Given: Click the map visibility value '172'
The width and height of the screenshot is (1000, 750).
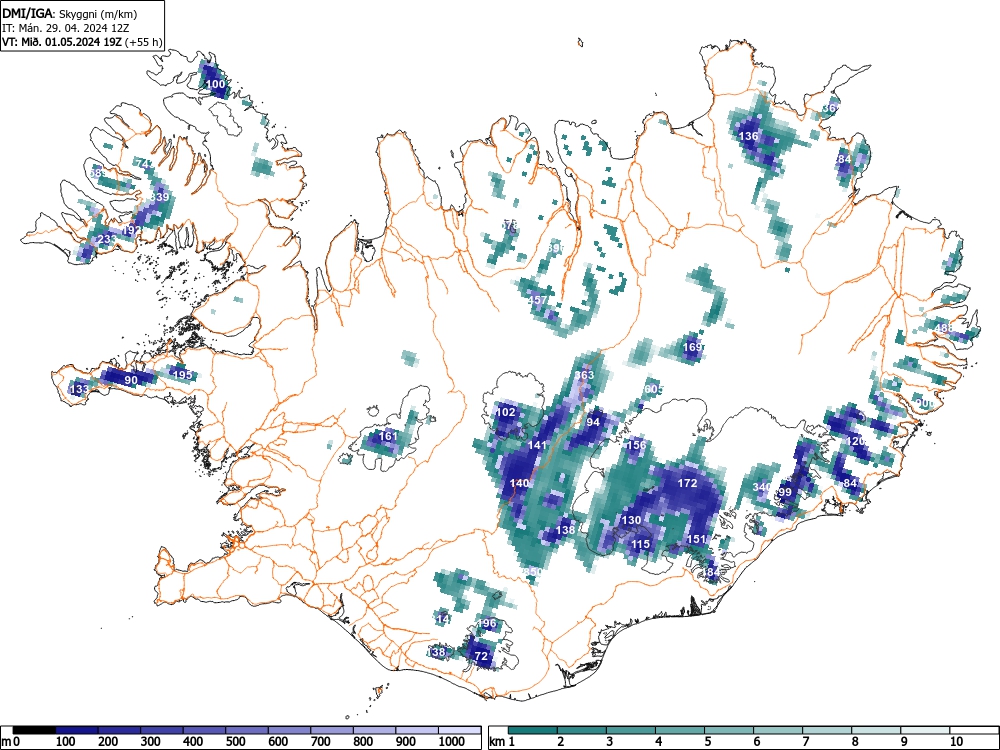Looking at the screenshot, I should [688, 483].
